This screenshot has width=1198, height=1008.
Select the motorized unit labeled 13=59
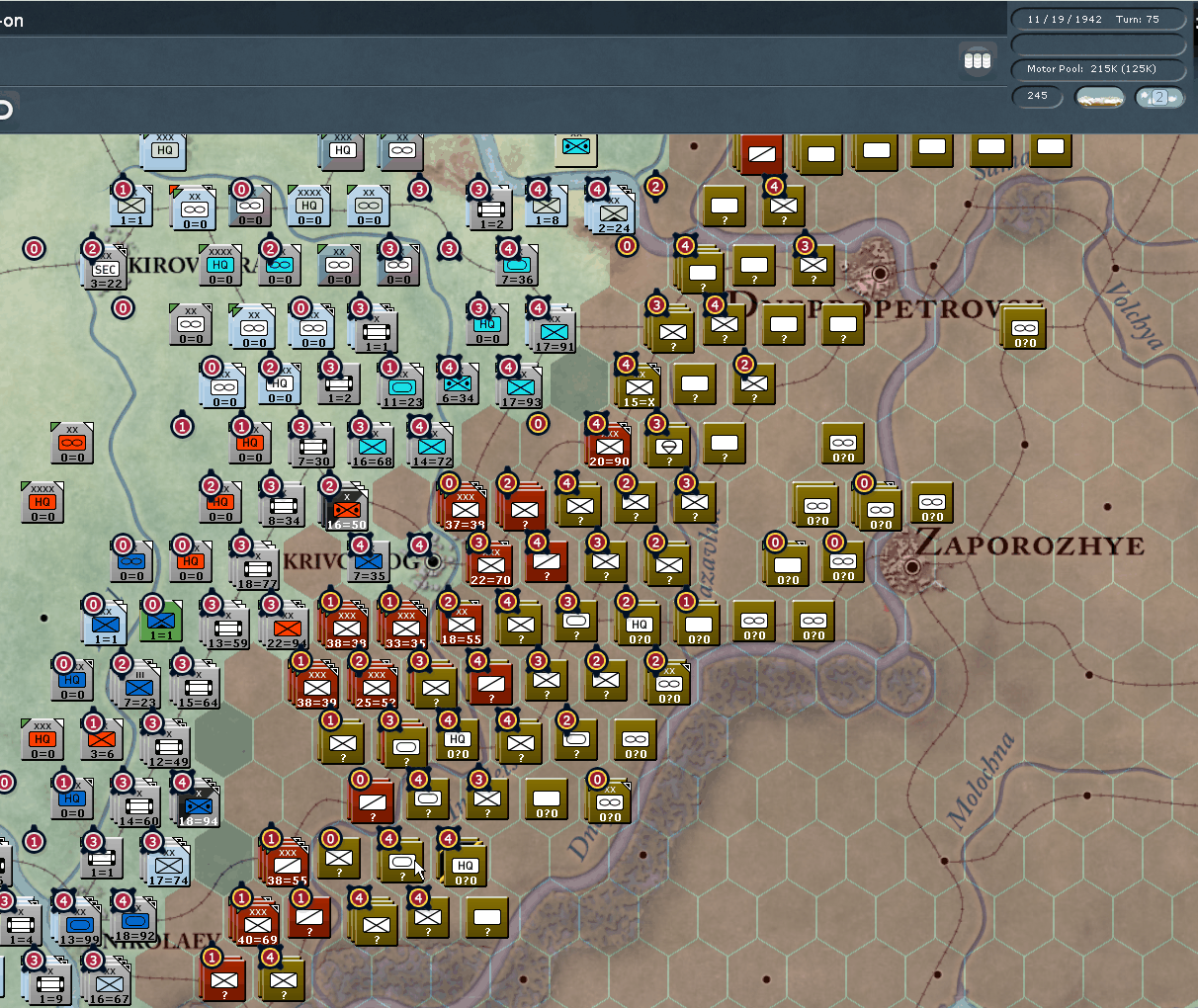tap(227, 629)
